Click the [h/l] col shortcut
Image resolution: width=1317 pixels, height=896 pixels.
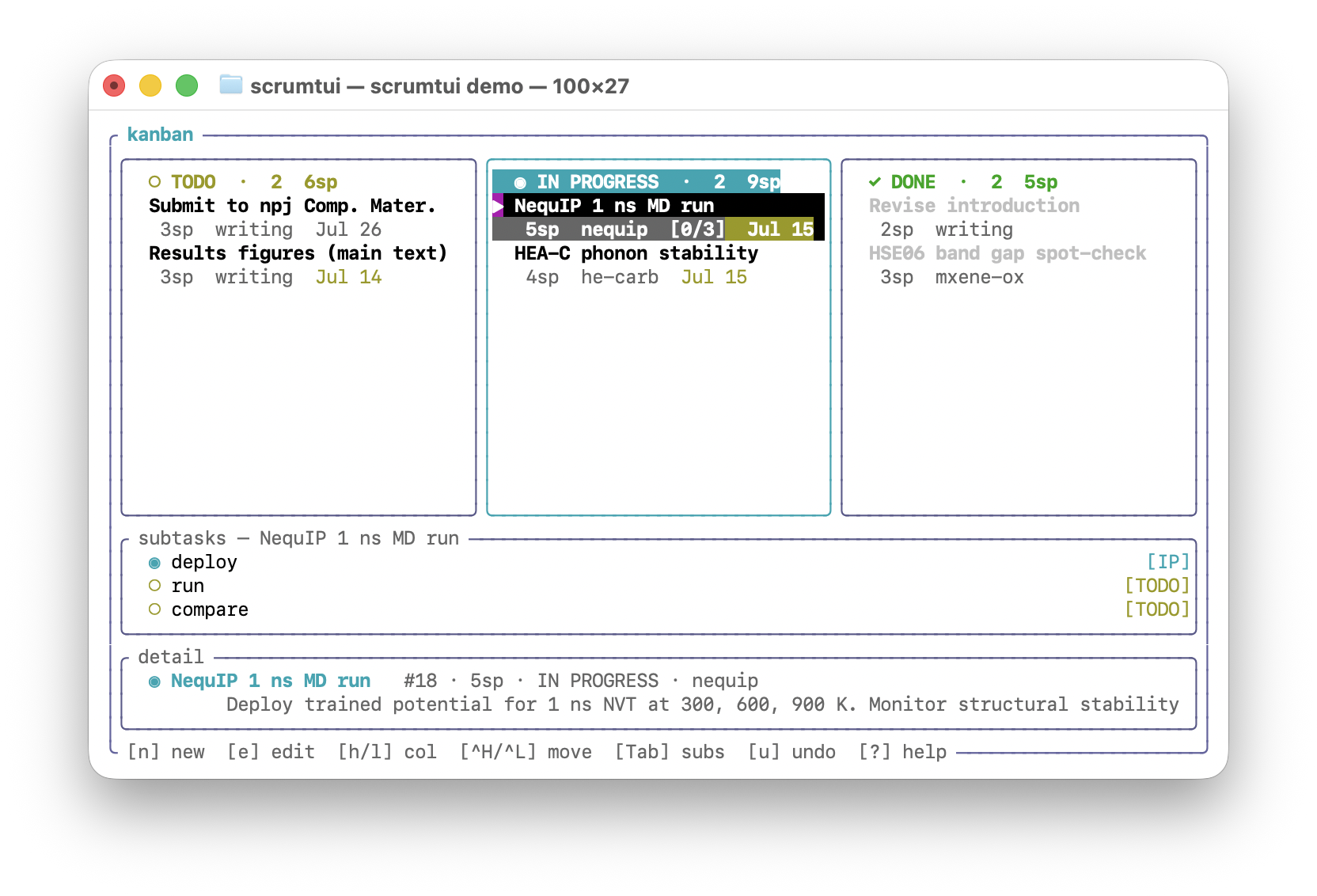[387, 752]
